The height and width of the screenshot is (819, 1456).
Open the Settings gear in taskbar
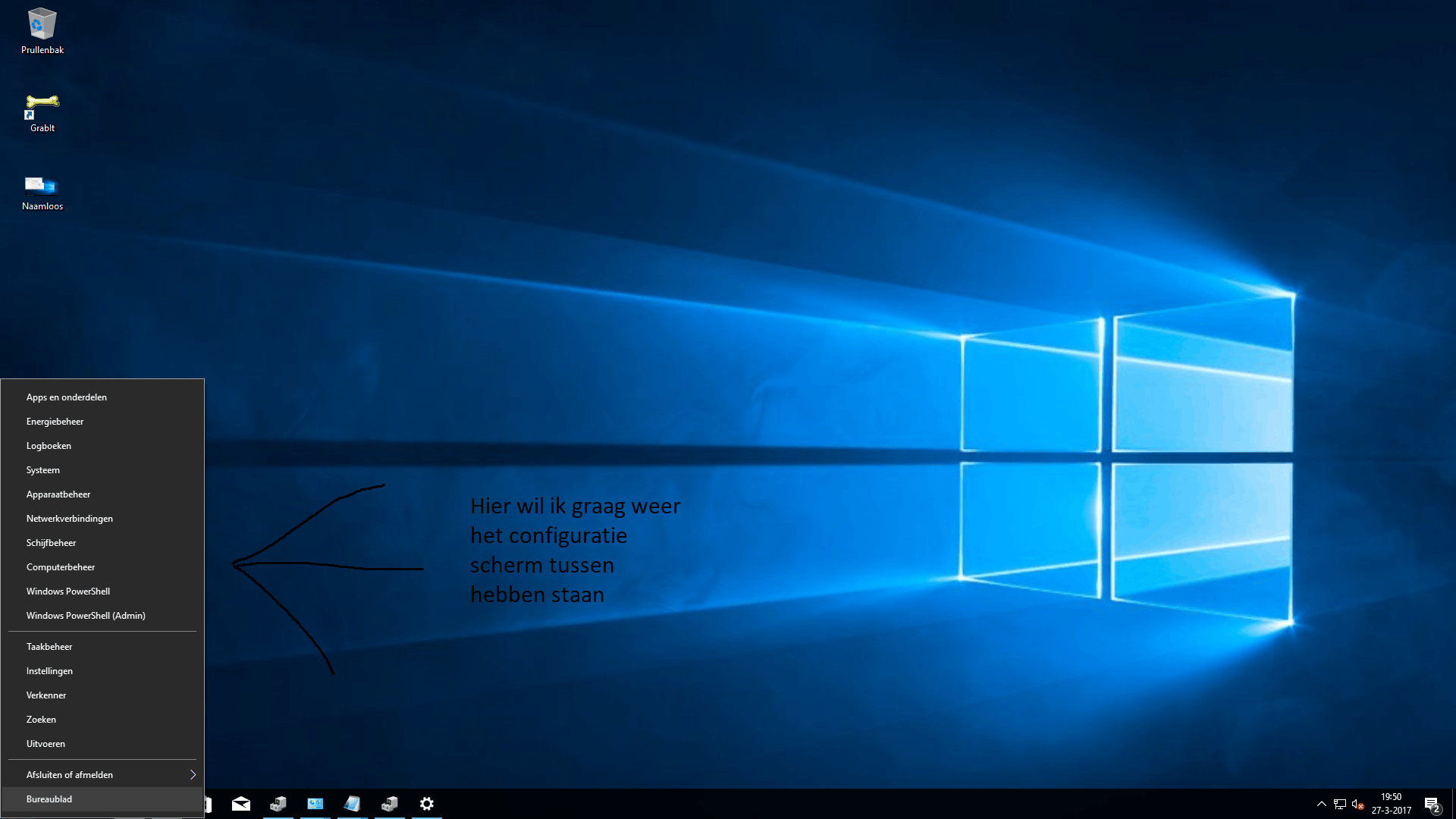point(427,804)
